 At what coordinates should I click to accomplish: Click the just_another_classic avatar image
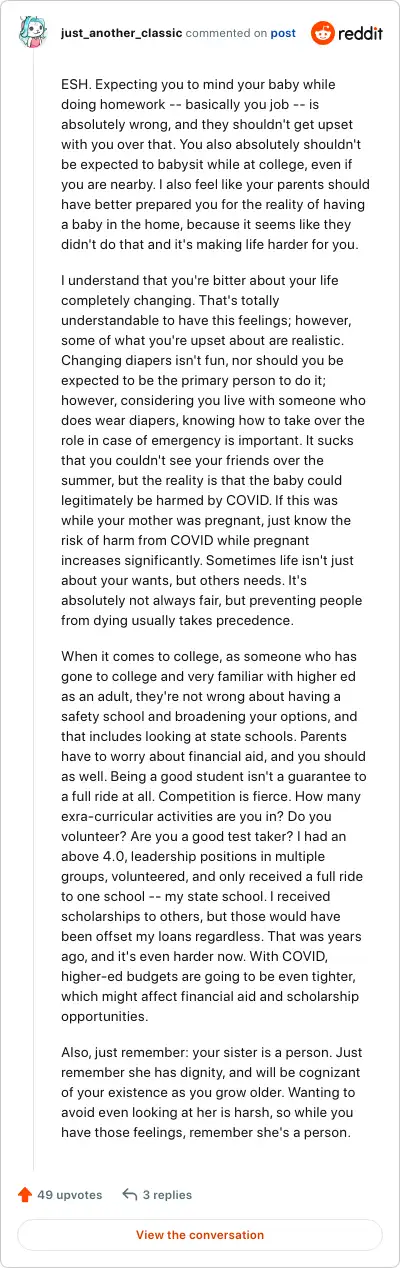pyautogui.click(x=33, y=33)
